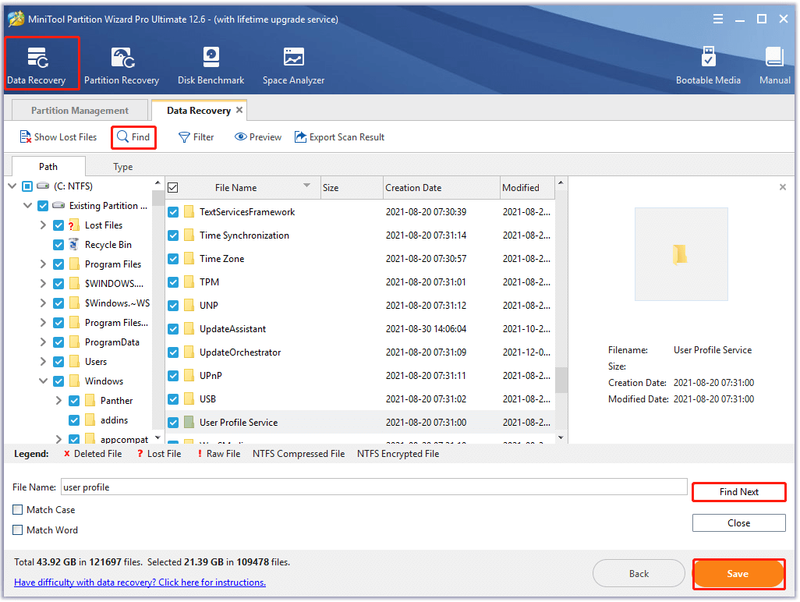Click the Preview eye button
The height and width of the screenshot is (602, 800).
258,137
